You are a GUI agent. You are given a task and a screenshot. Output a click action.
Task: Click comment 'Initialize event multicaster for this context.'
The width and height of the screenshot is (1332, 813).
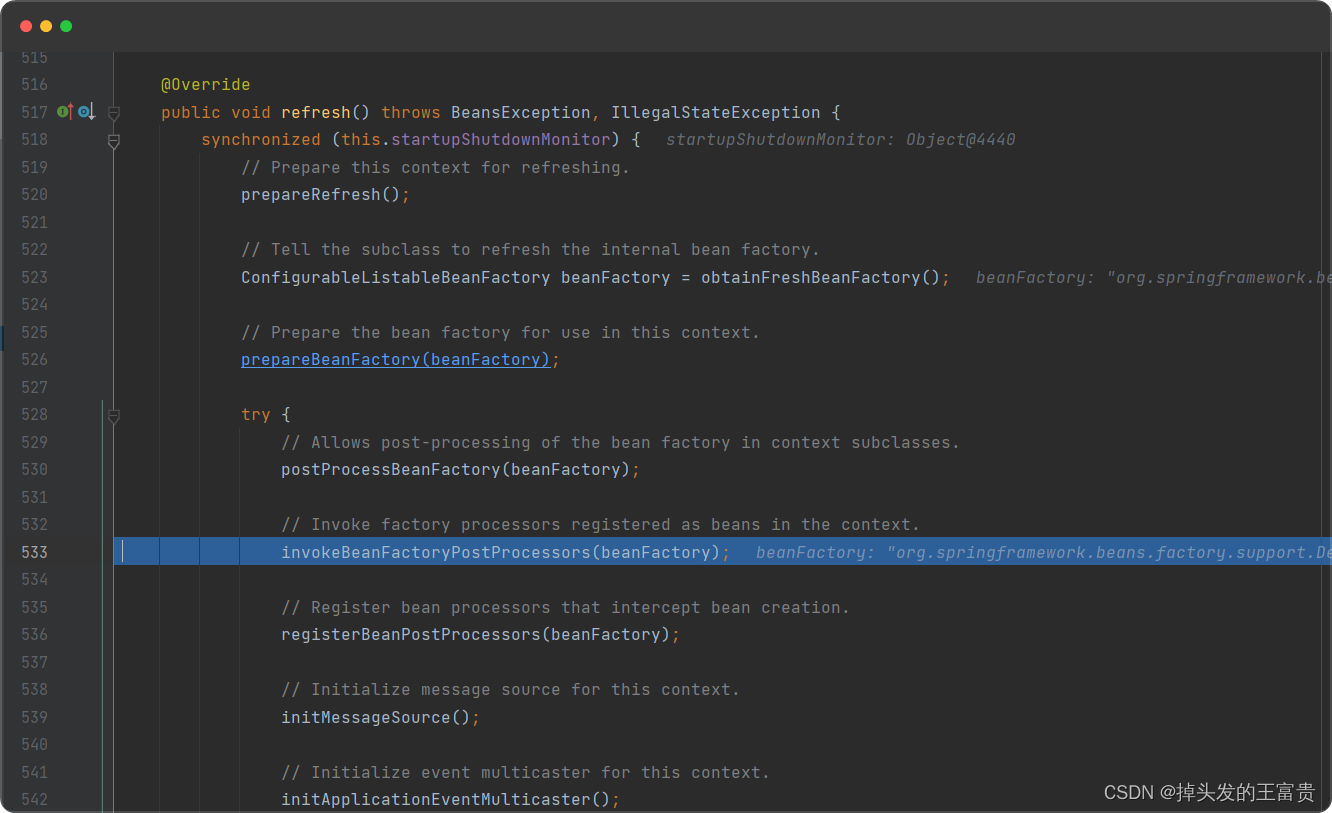click(x=526, y=773)
